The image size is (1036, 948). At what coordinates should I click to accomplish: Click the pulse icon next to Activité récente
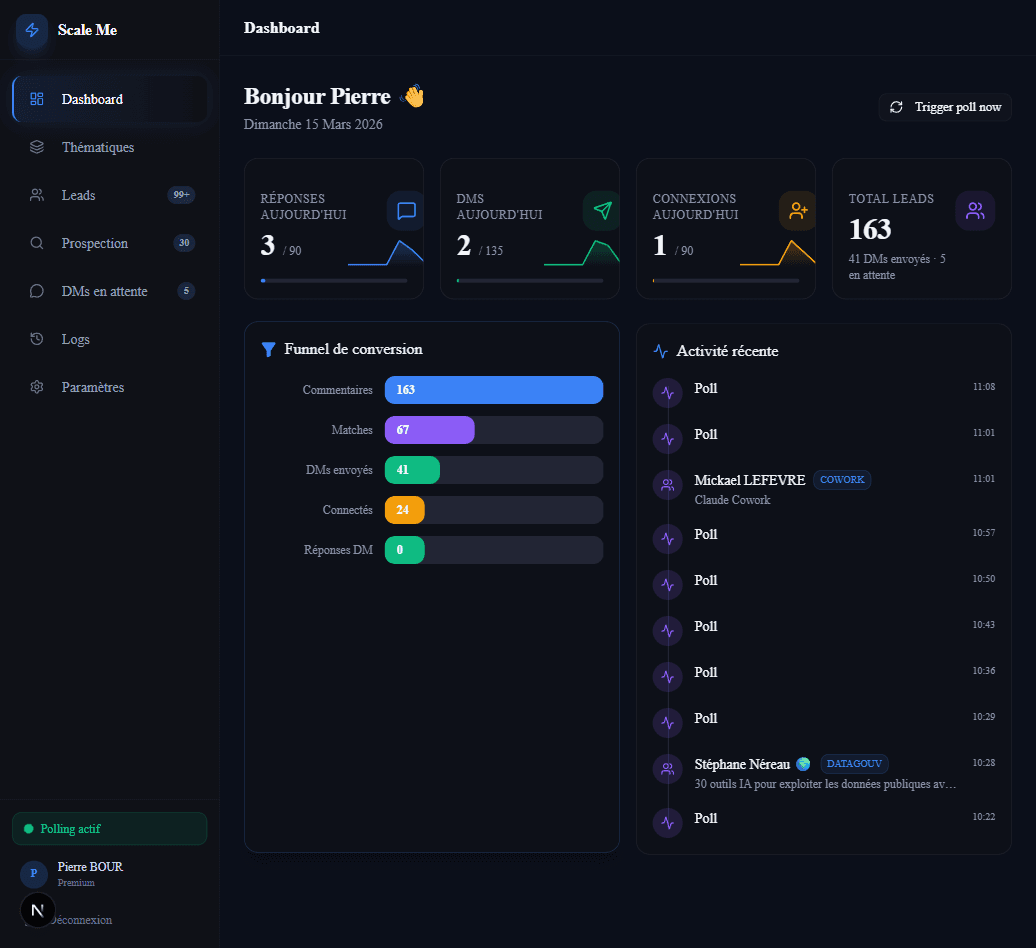coord(659,350)
